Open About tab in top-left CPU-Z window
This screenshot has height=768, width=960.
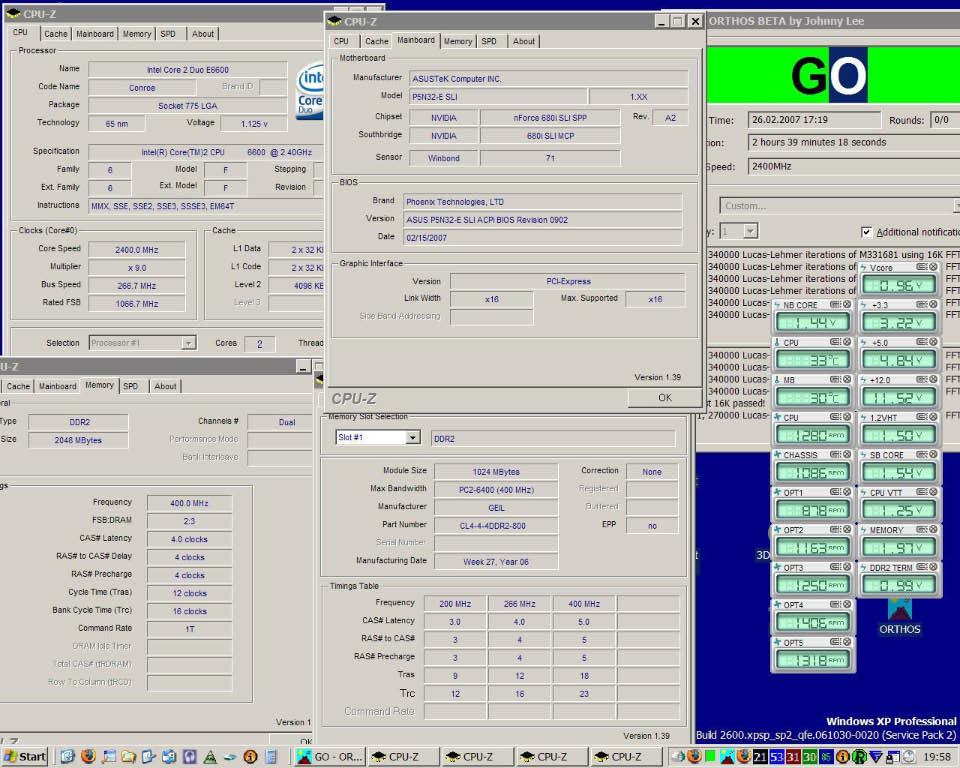203,34
